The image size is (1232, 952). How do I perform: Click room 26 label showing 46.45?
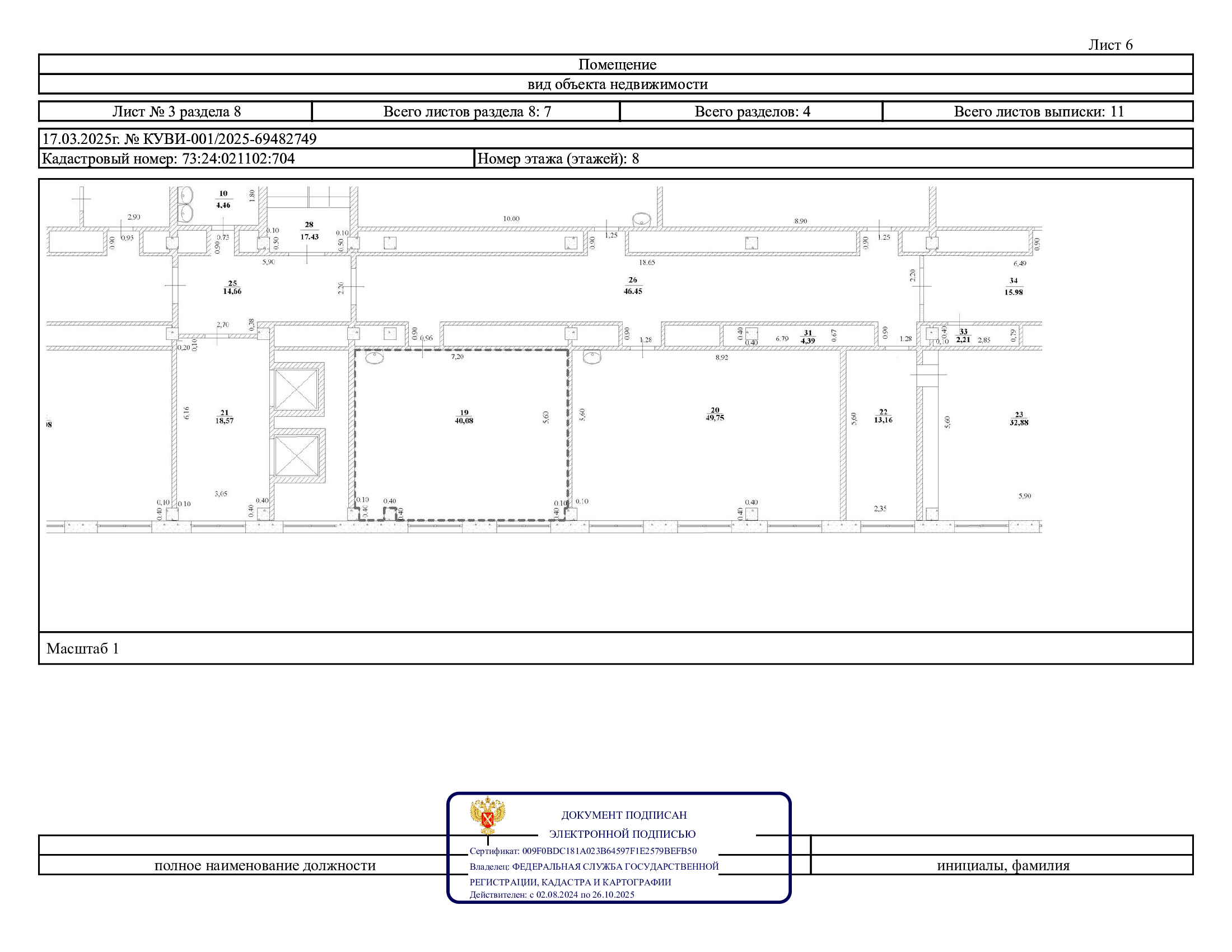(x=632, y=286)
